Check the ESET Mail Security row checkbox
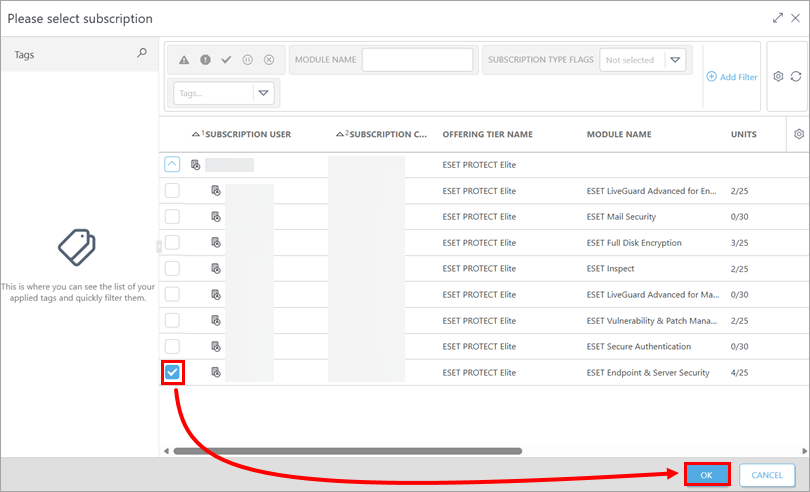This screenshot has width=810, height=492. (172, 217)
